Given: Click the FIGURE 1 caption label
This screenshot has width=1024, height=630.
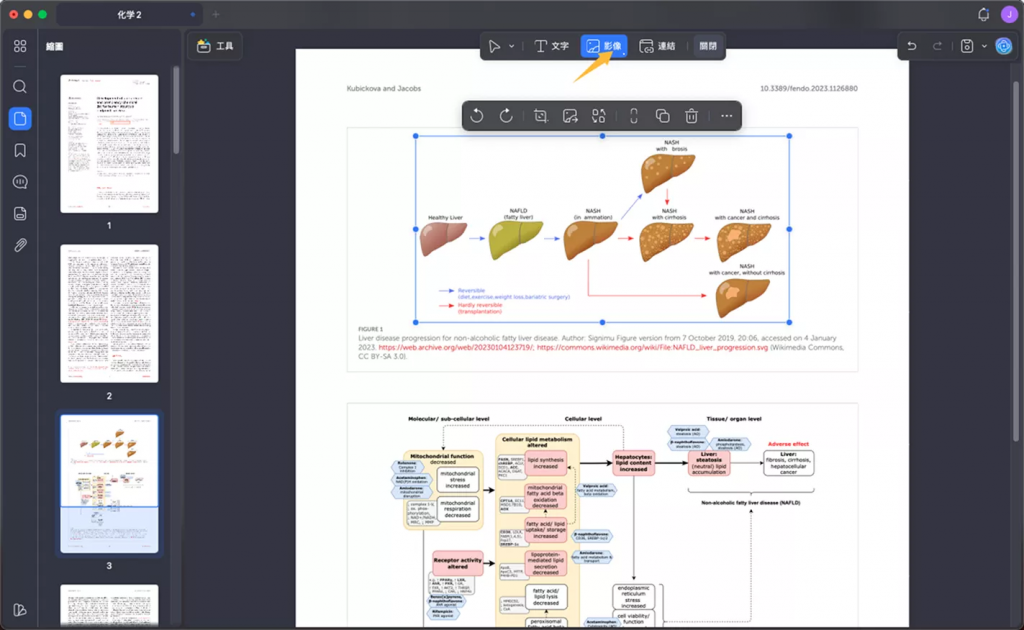Looking at the screenshot, I should [x=370, y=329].
